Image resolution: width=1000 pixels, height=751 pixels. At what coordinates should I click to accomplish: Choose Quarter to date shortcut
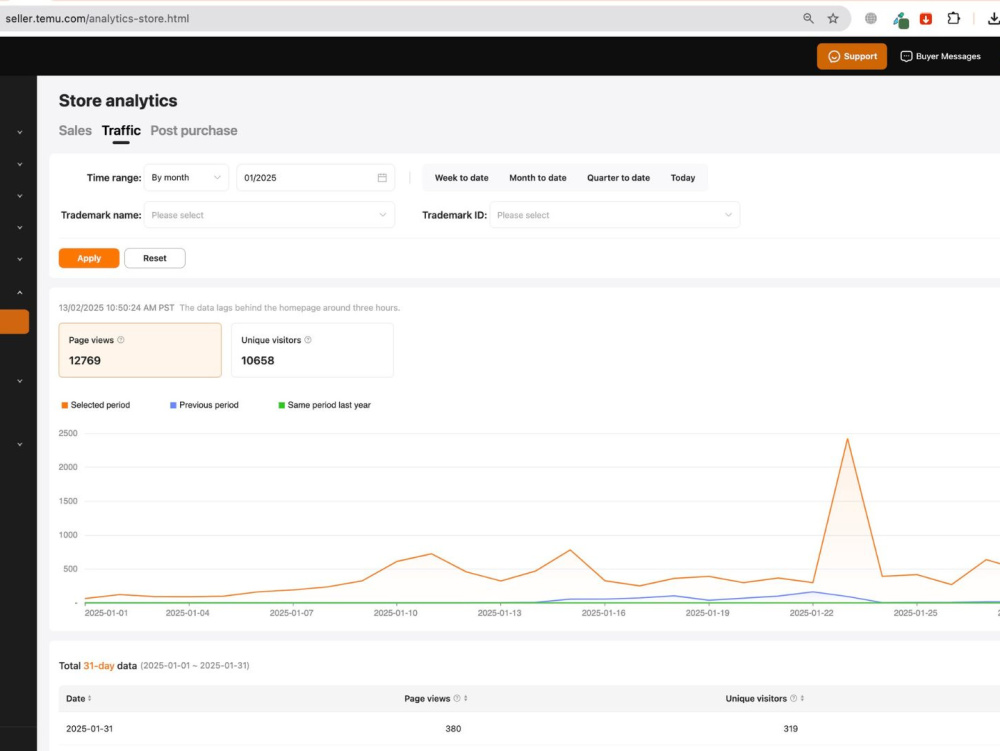click(x=618, y=178)
